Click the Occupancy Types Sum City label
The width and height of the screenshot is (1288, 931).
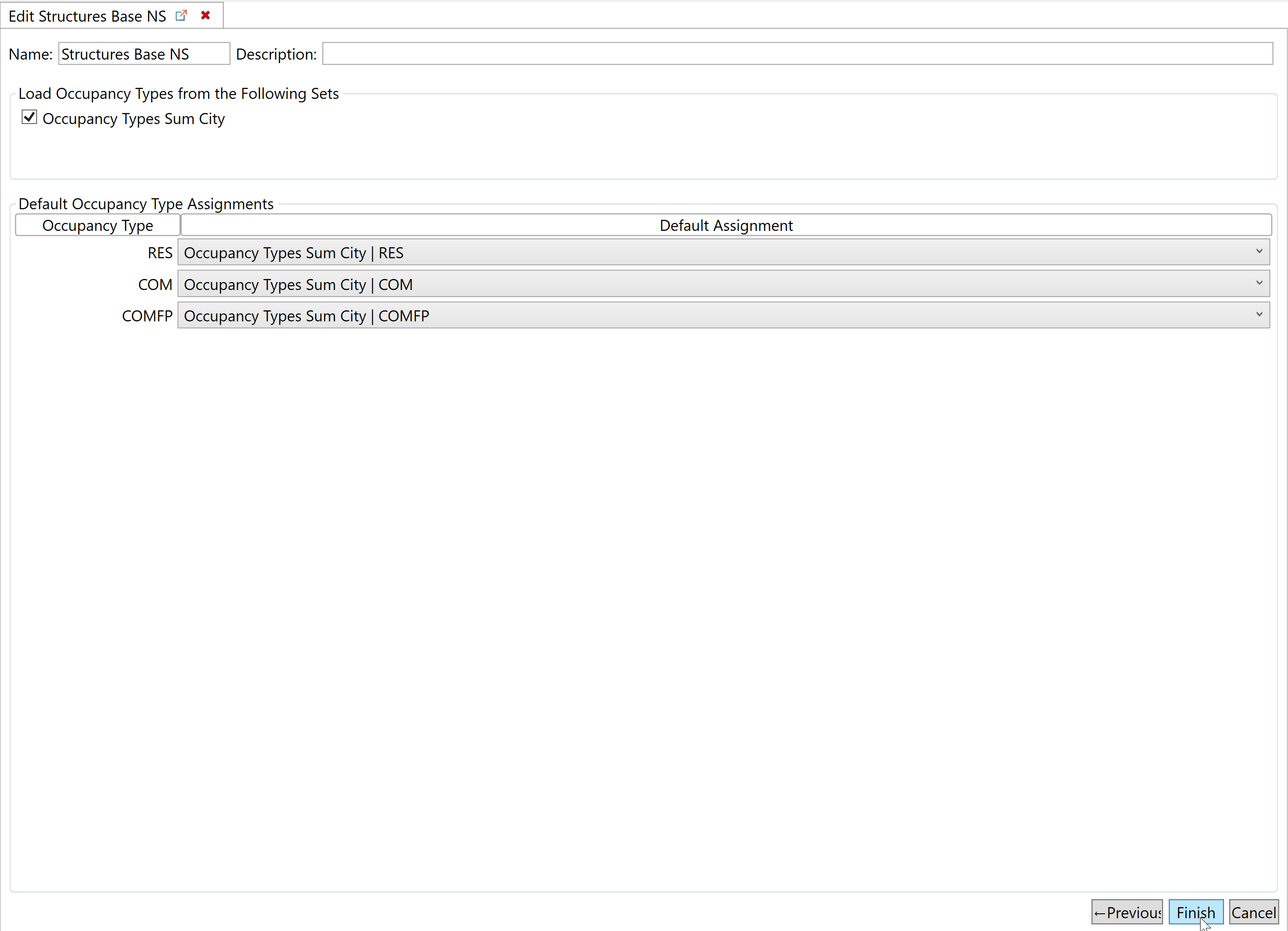pyautogui.click(x=133, y=119)
